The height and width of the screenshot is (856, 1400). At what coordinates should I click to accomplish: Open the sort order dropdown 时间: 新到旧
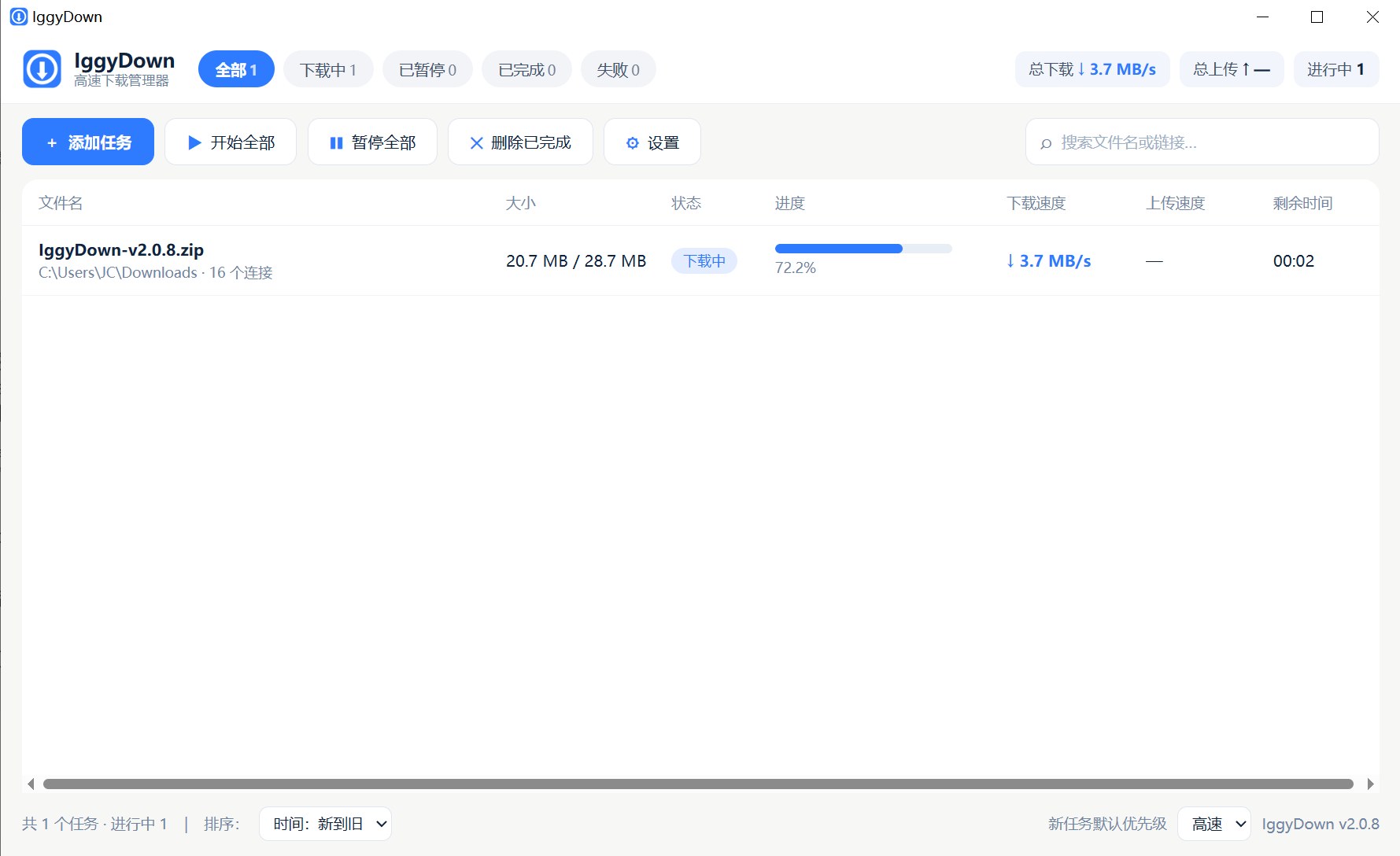[325, 824]
